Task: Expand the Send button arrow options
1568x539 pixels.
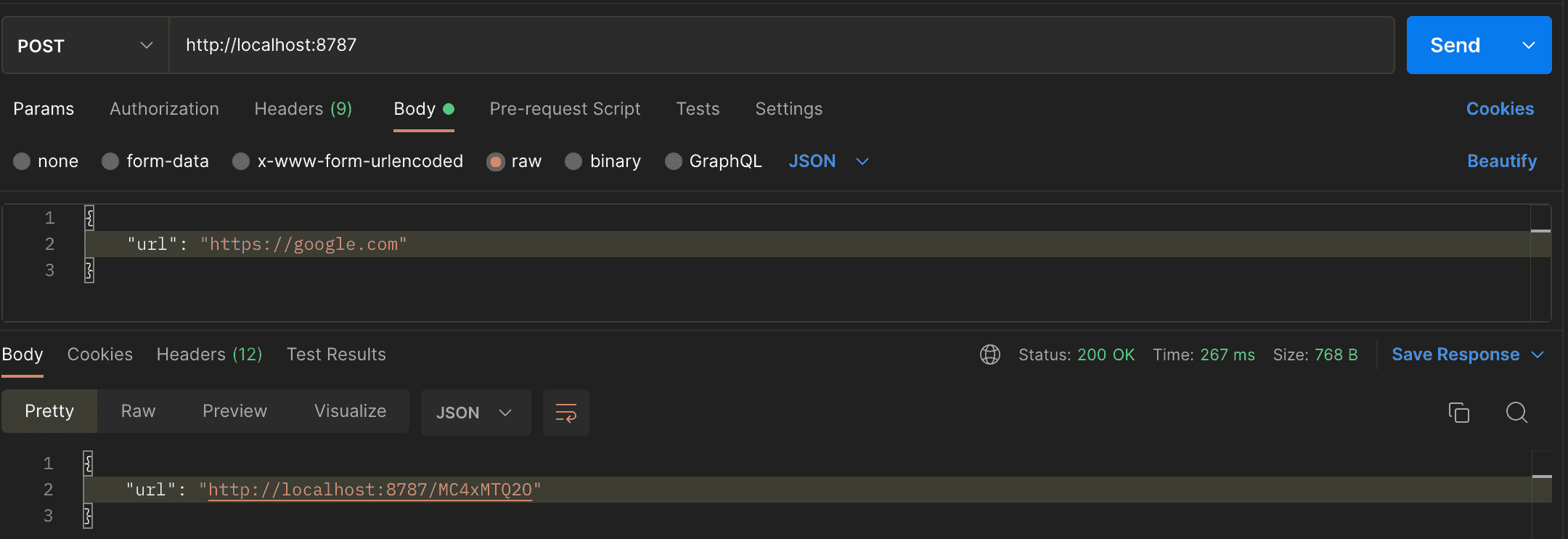Action: click(1528, 46)
